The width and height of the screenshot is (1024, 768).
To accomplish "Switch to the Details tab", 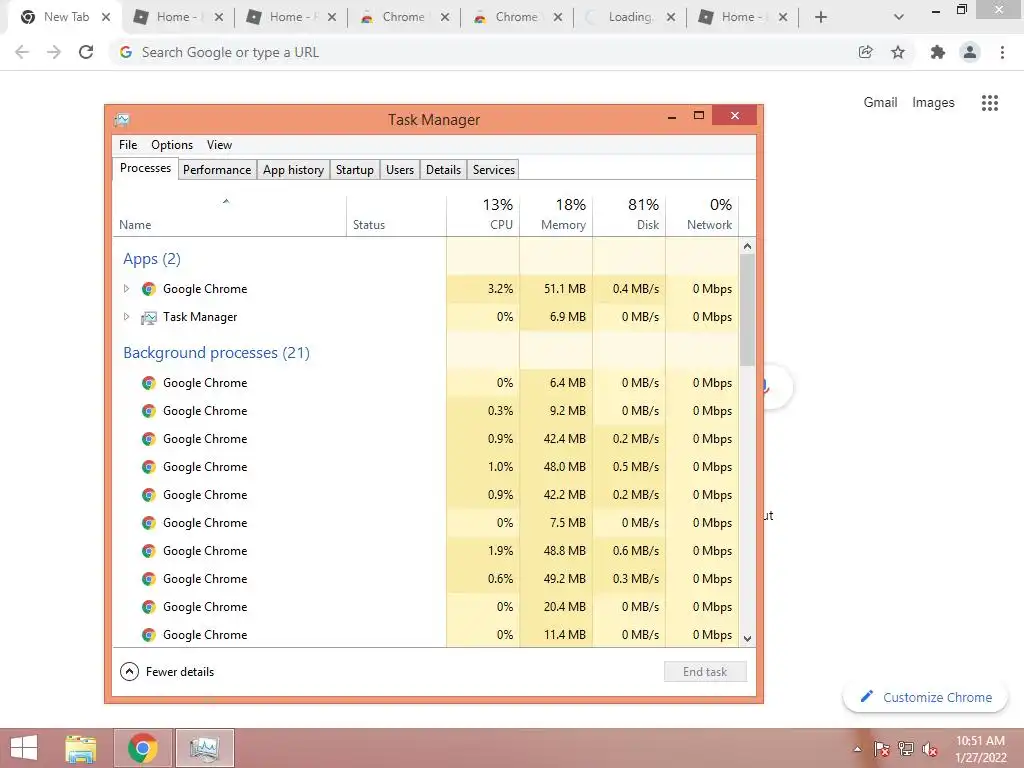I will tap(443, 170).
